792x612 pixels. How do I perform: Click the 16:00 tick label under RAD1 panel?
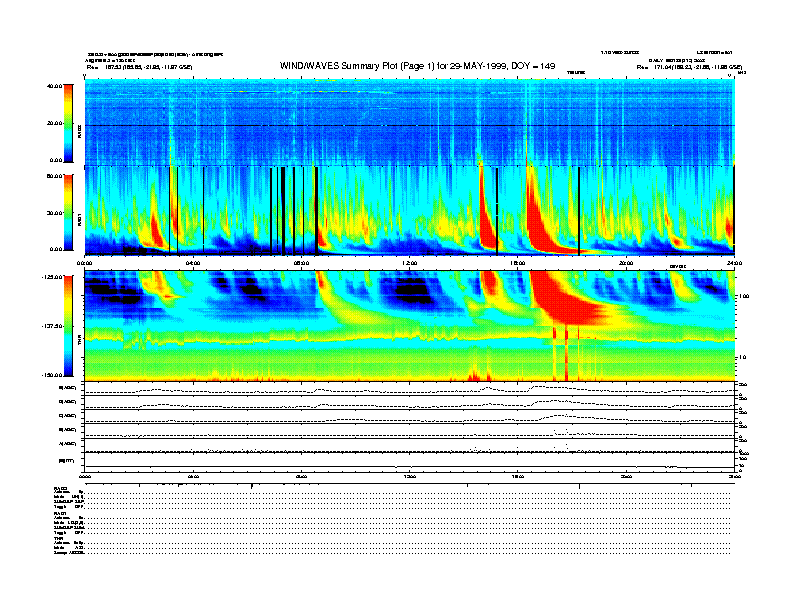coord(518,263)
